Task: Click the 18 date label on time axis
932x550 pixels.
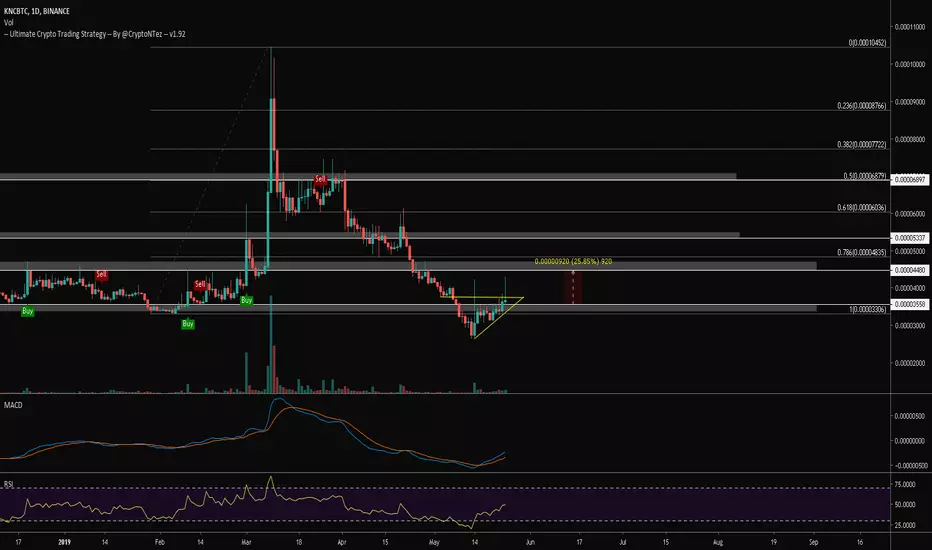Action: (299, 542)
